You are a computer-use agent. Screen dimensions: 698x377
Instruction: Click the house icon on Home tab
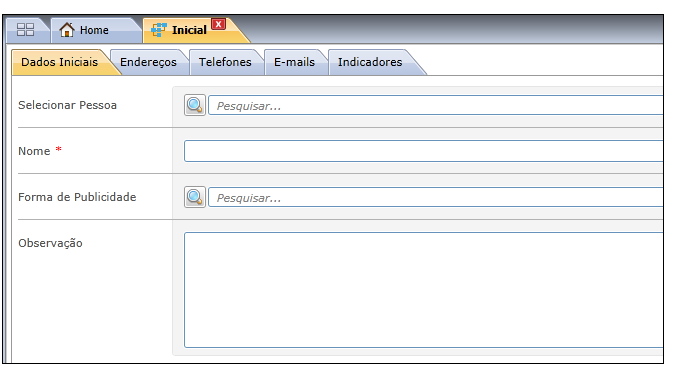(67, 30)
